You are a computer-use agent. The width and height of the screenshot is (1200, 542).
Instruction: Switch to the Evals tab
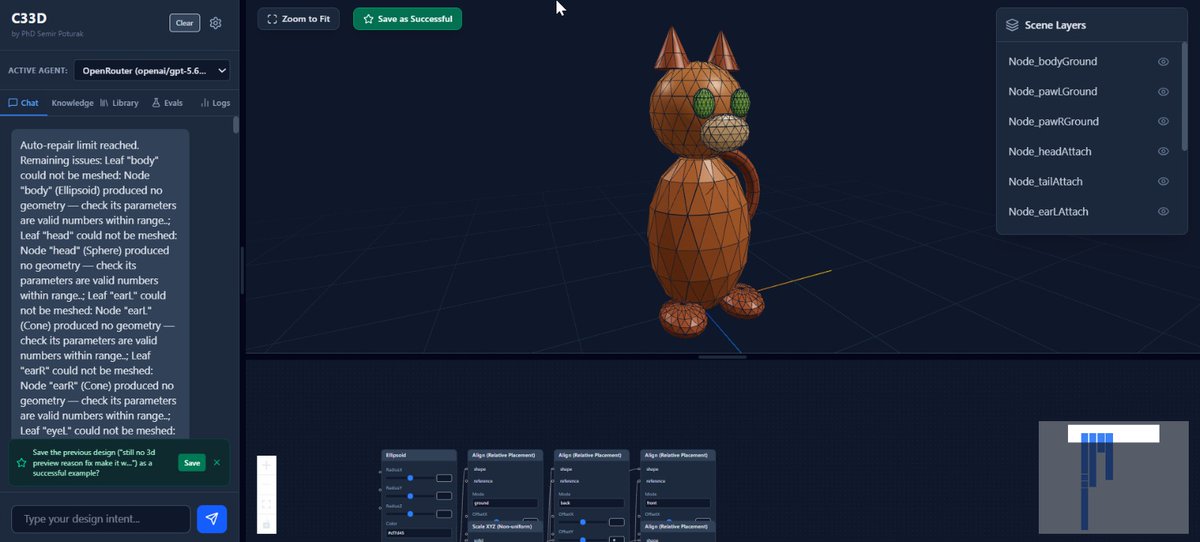(x=167, y=102)
